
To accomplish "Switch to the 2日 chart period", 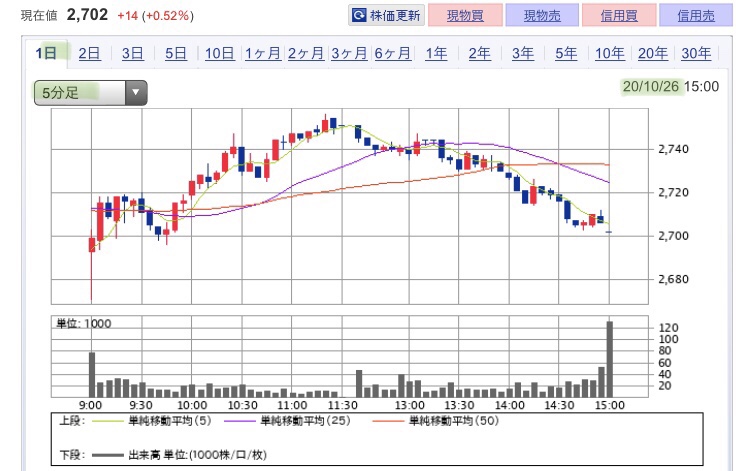I will 89,53.
